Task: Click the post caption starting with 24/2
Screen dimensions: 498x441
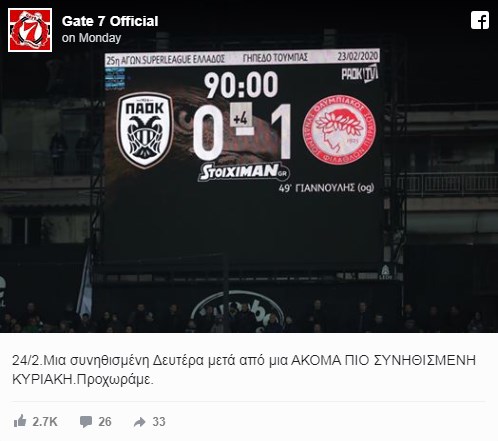Action: point(244,370)
